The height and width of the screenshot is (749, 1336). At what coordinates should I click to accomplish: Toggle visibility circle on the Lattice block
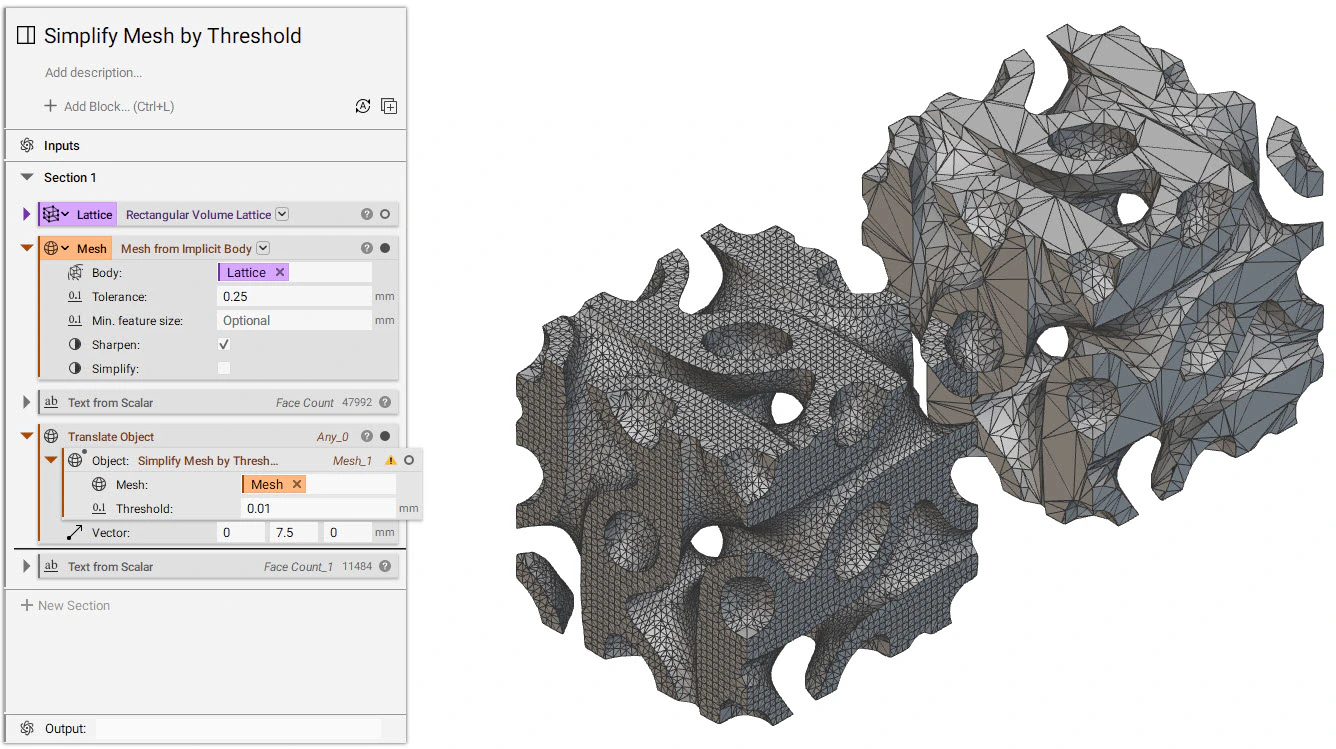point(383,214)
